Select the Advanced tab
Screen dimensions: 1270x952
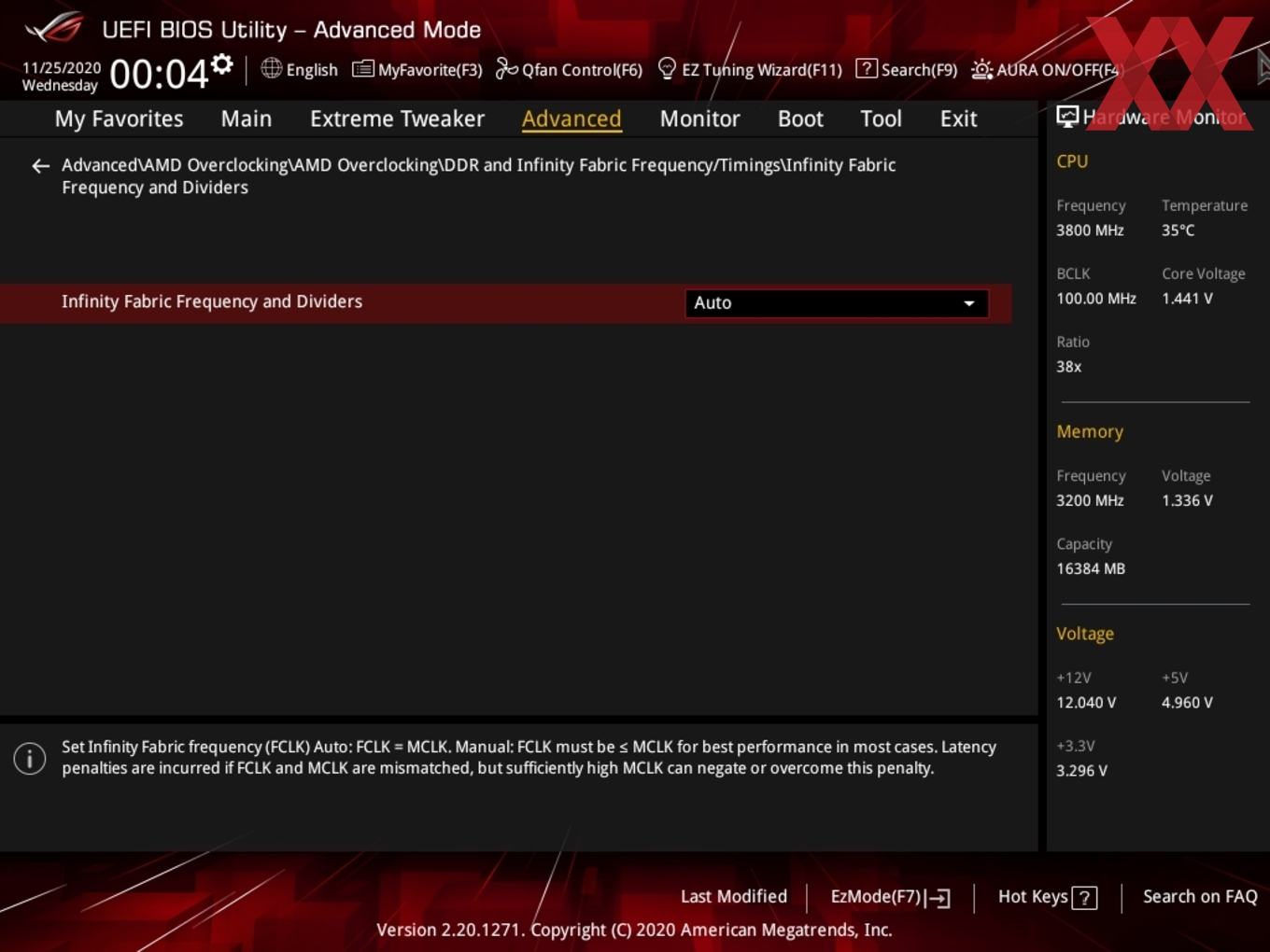pos(571,119)
